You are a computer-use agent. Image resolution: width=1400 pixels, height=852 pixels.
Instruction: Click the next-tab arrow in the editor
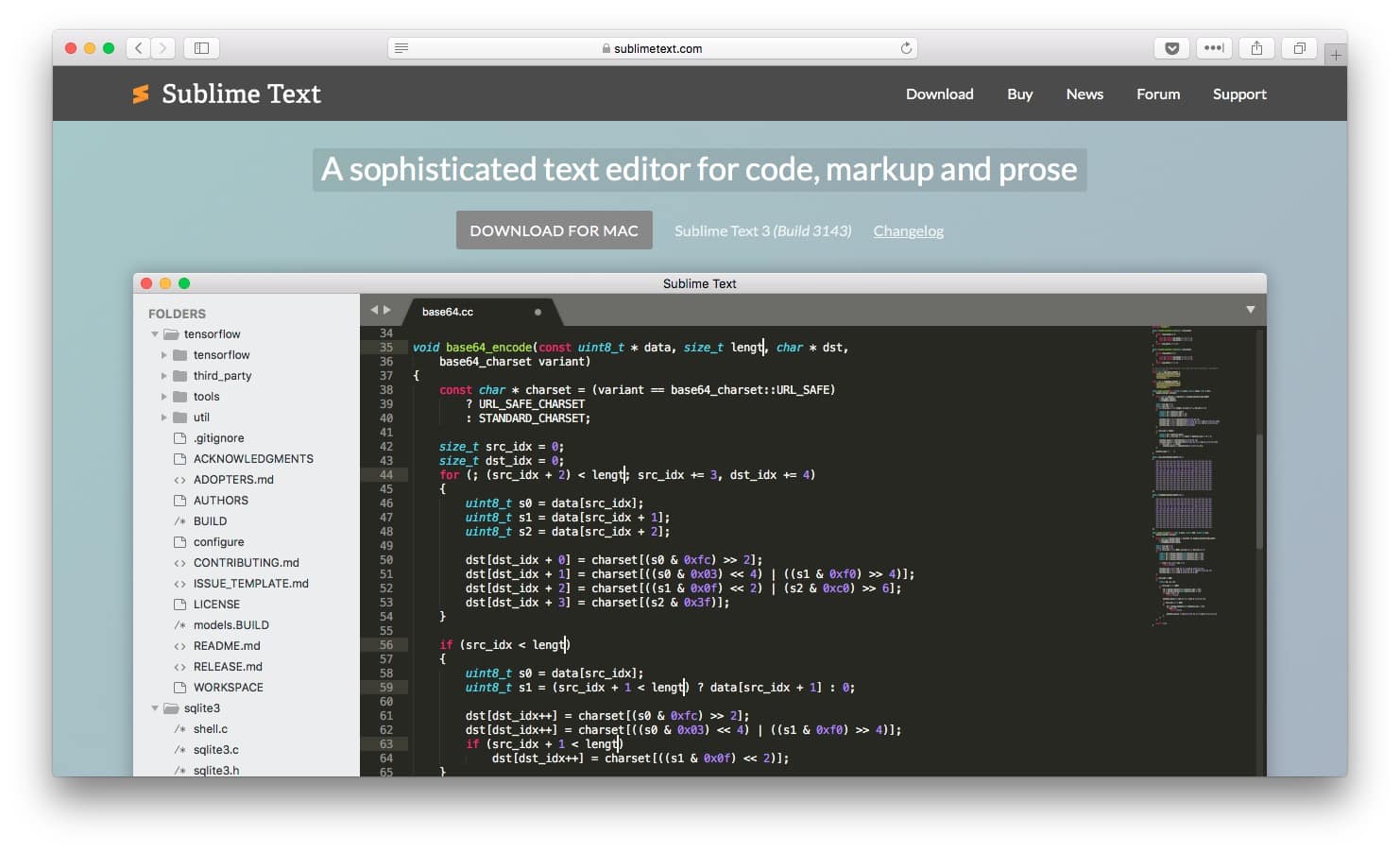pyautogui.click(x=389, y=309)
